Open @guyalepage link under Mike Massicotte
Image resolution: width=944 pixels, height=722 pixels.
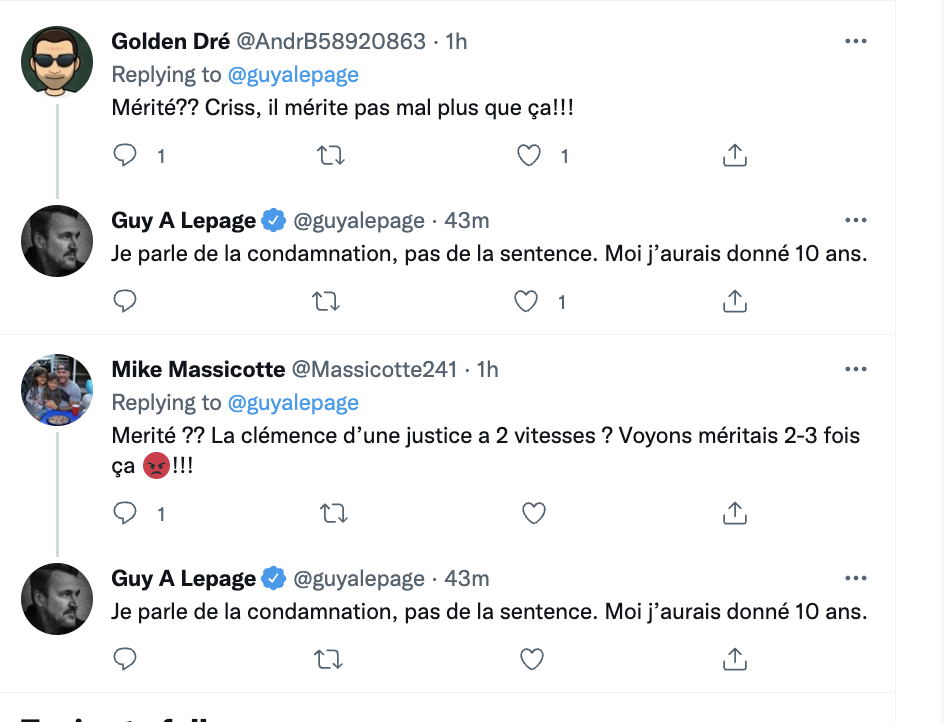[x=293, y=402]
